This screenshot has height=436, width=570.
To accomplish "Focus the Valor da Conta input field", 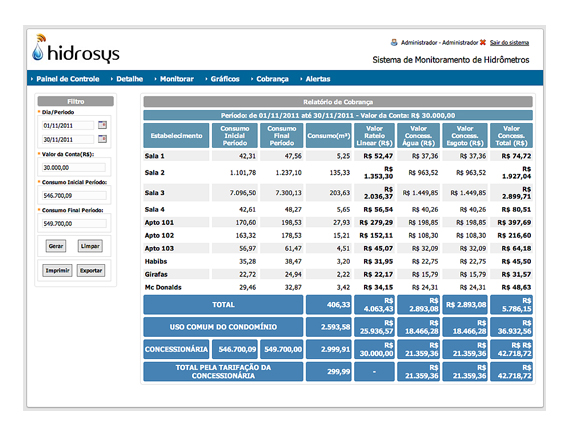I will coord(74,168).
